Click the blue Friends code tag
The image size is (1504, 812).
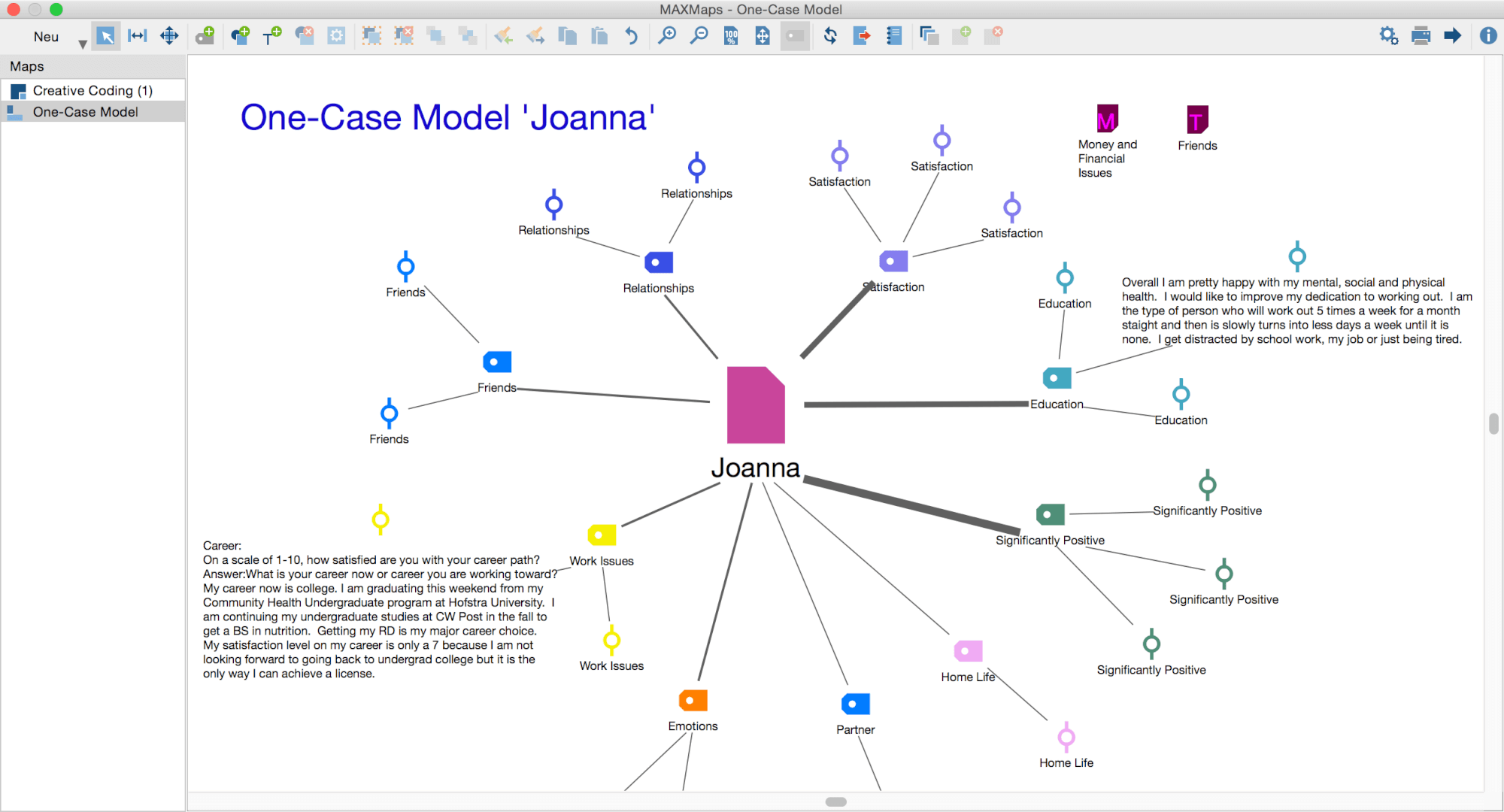[497, 362]
